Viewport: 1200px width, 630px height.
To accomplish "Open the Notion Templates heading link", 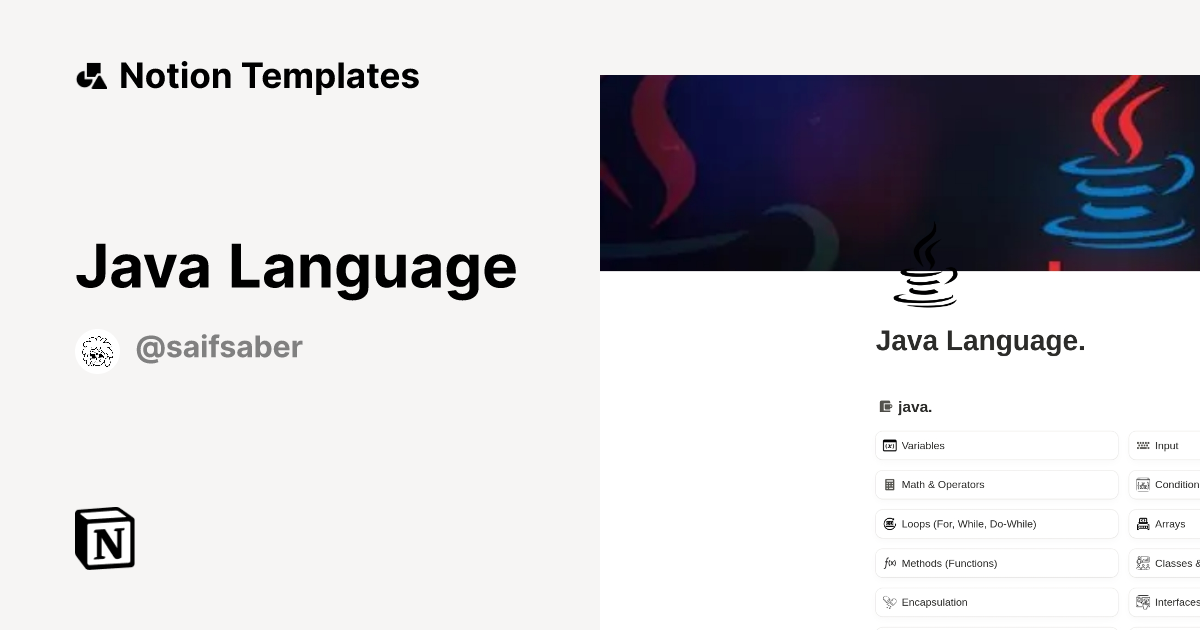I will pos(269,76).
